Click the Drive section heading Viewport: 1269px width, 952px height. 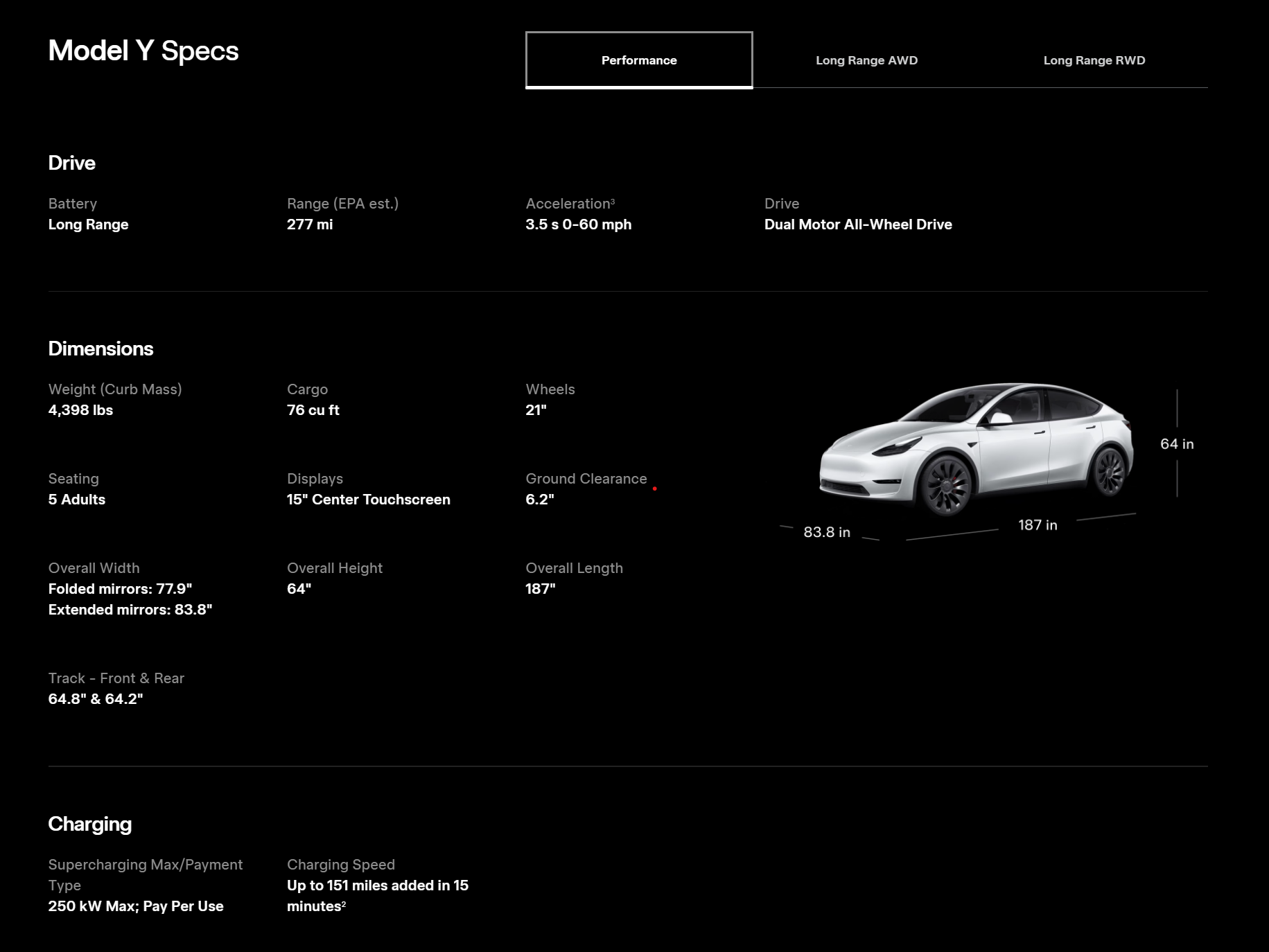[71, 163]
